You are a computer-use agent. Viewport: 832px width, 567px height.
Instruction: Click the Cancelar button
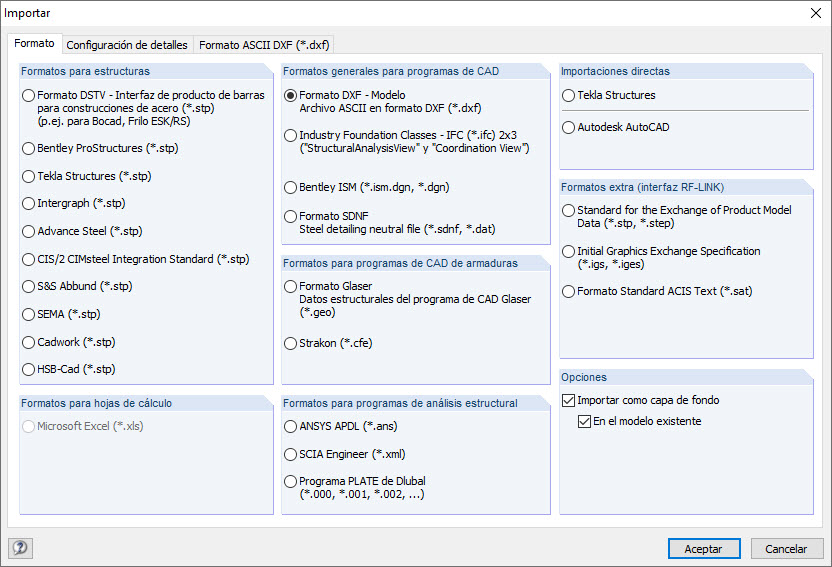click(786, 549)
